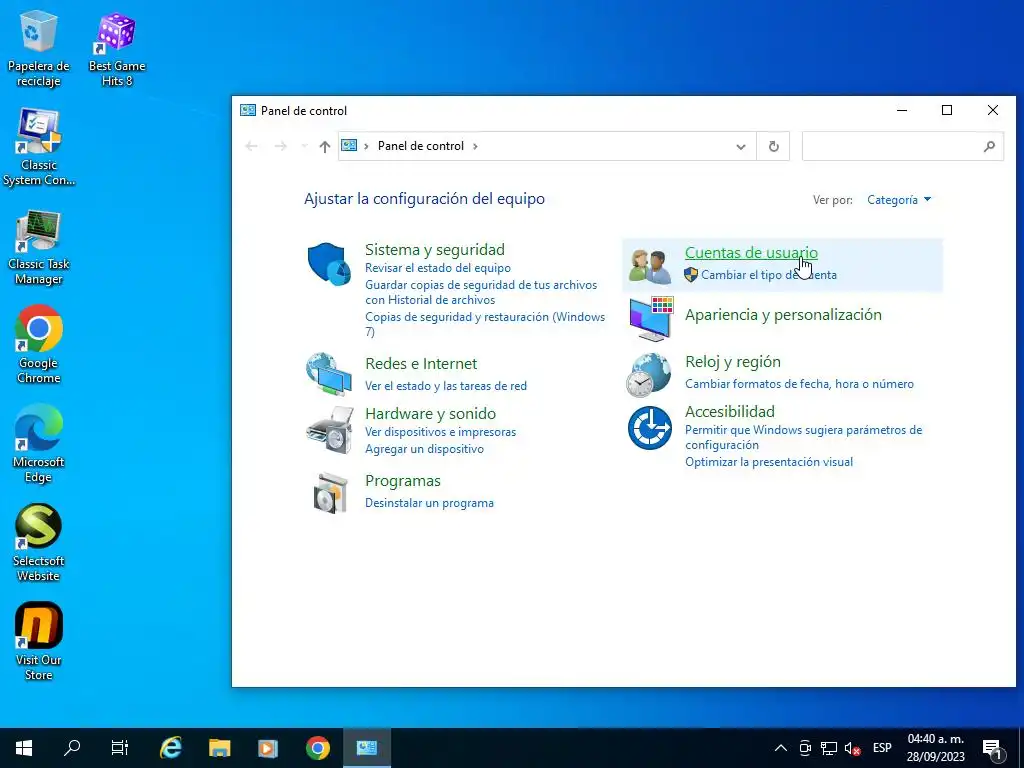Screen dimensions: 1024x768
Task: Open the Programas disc box icon
Action: click(x=330, y=492)
